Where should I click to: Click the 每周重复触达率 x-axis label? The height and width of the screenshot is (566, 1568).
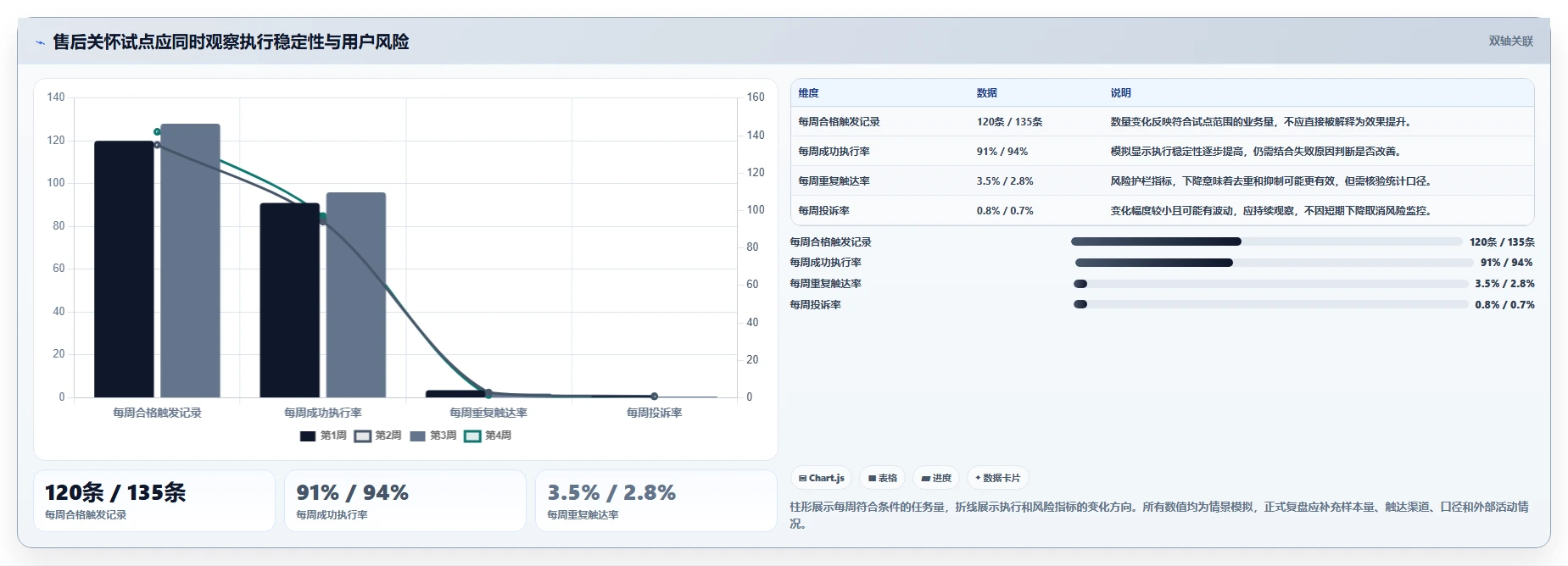point(488,413)
